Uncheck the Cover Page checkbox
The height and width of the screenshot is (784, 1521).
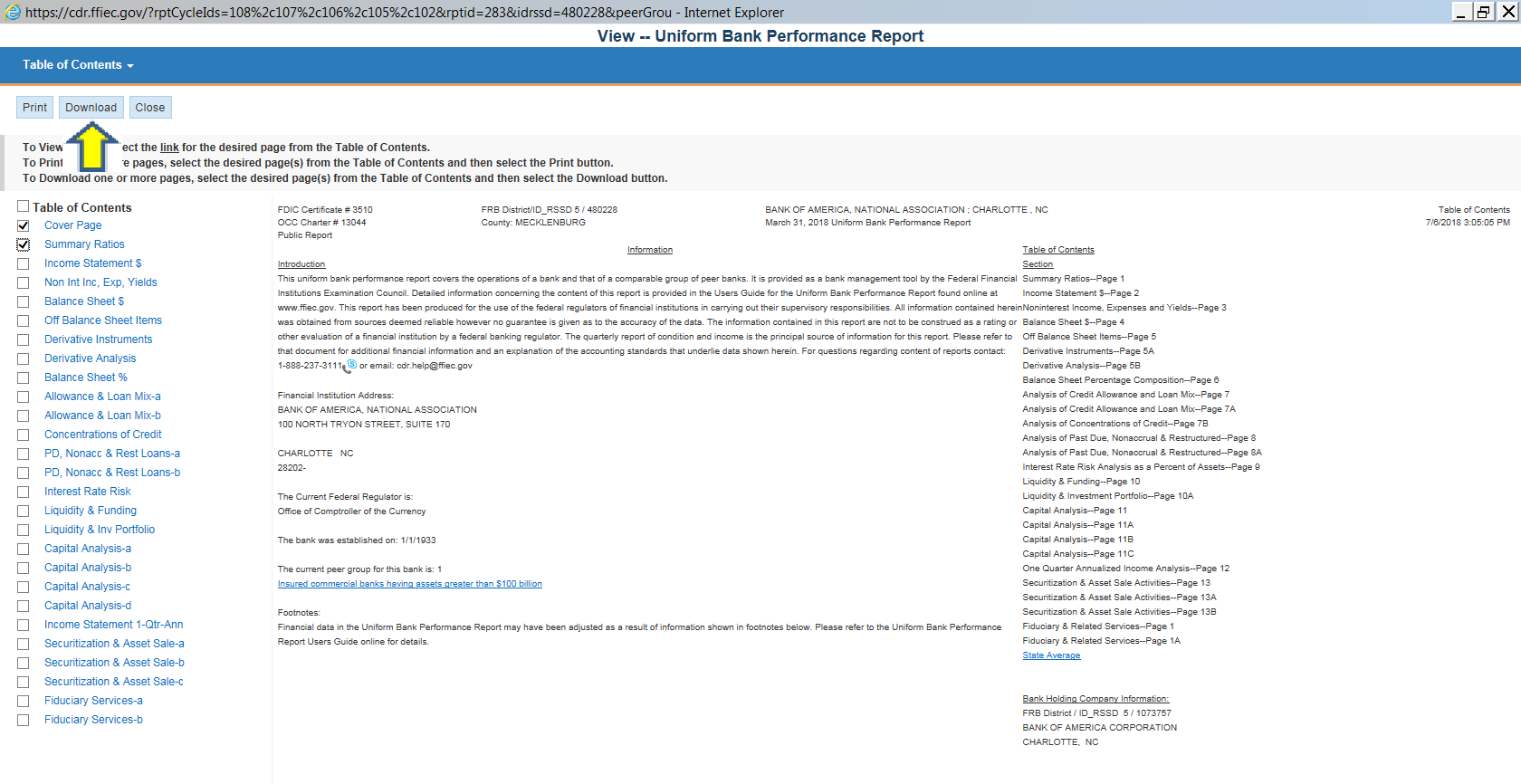(x=24, y=225)
